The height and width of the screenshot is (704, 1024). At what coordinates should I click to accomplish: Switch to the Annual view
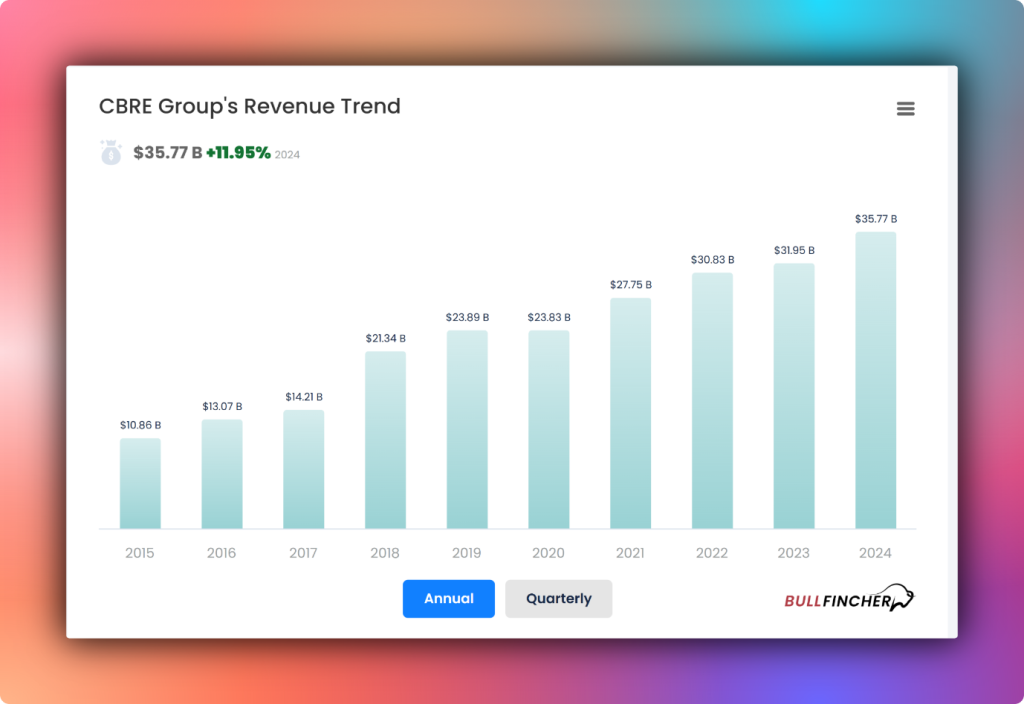click(449, 598)
